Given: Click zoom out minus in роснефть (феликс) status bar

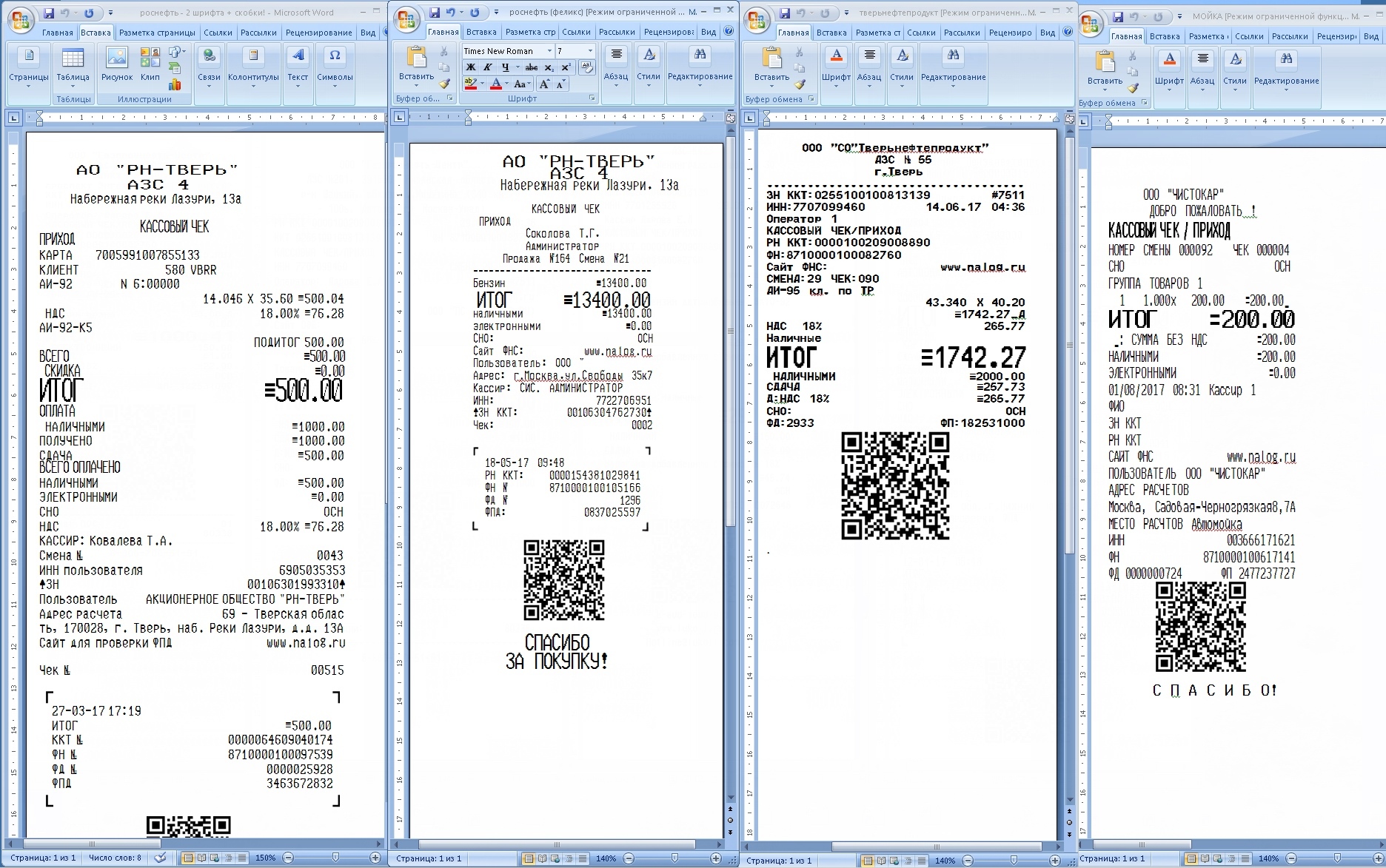Looking at the screenshot, I should pos(629,858).
